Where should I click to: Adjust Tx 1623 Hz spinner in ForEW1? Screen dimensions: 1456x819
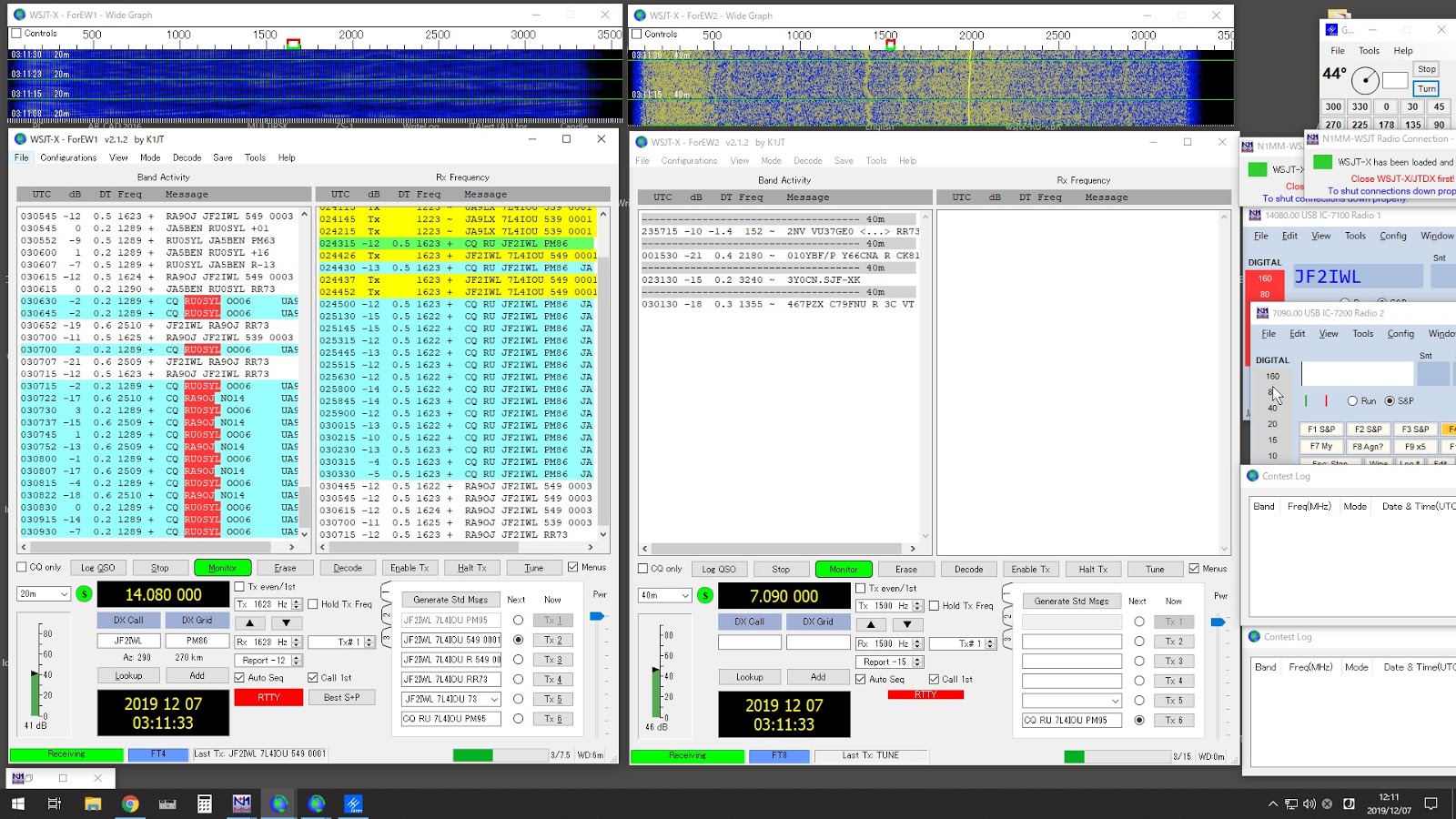pyautogui.click(x=296, y=604)
